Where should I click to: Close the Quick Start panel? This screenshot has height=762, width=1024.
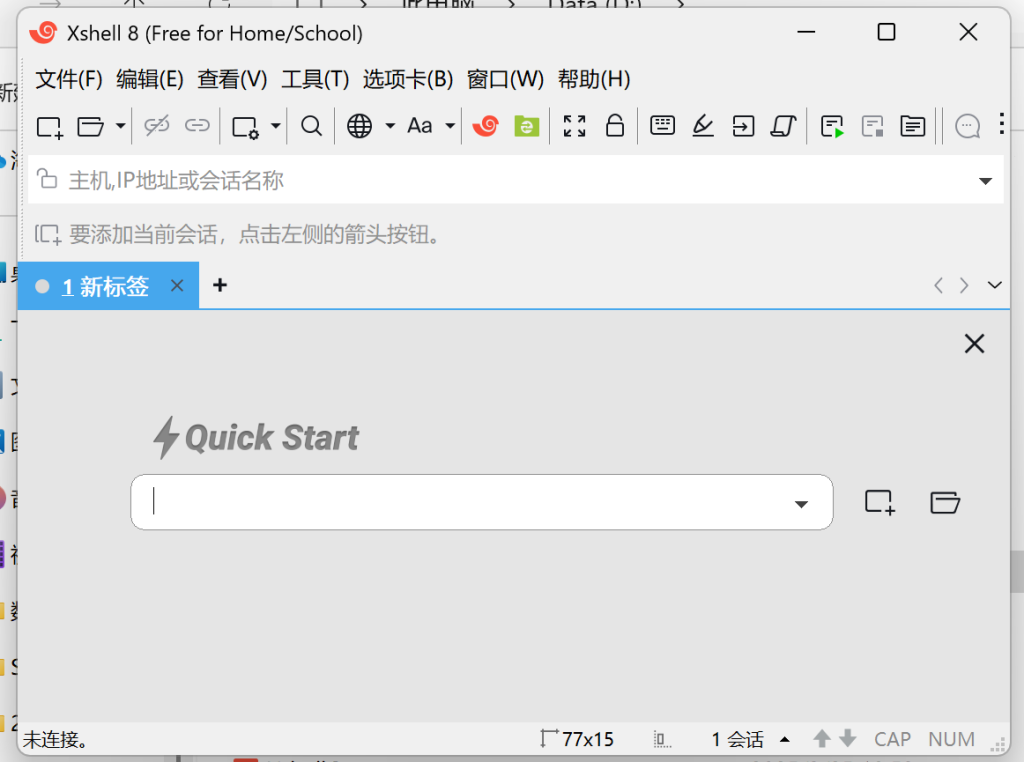[x=974, y=343]
